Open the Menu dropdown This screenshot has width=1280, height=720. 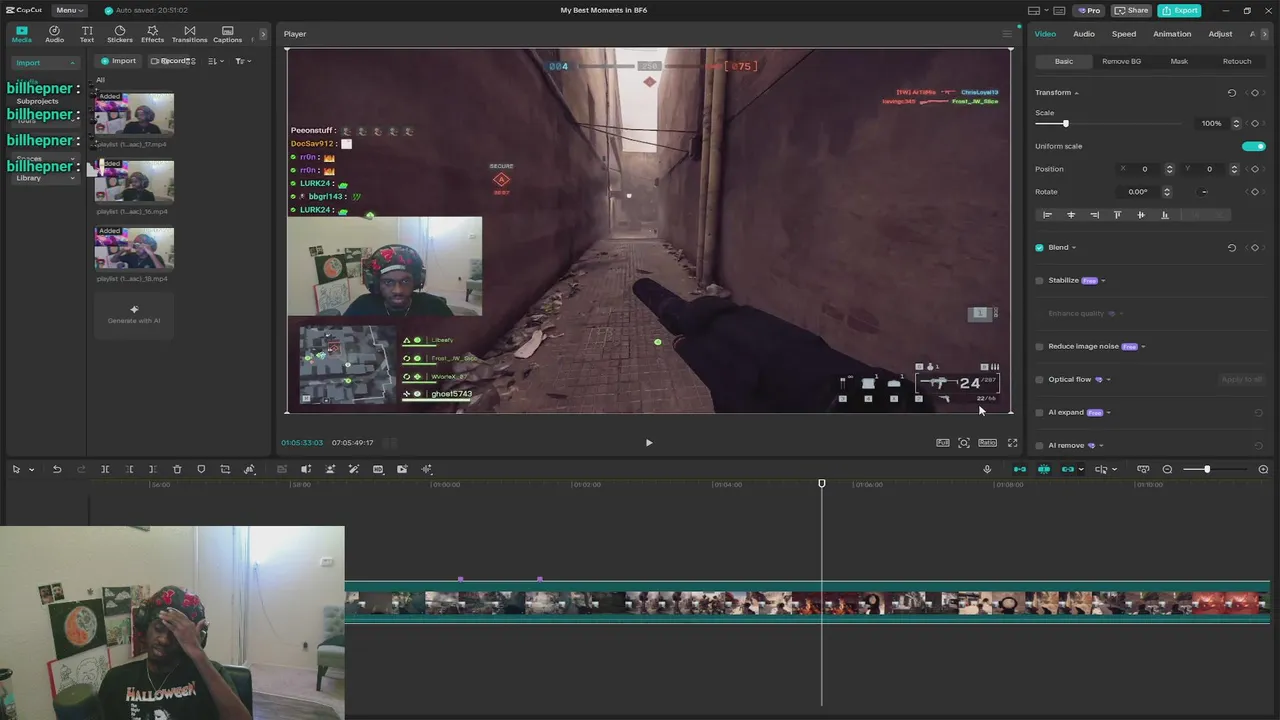[x=68, y=10]
